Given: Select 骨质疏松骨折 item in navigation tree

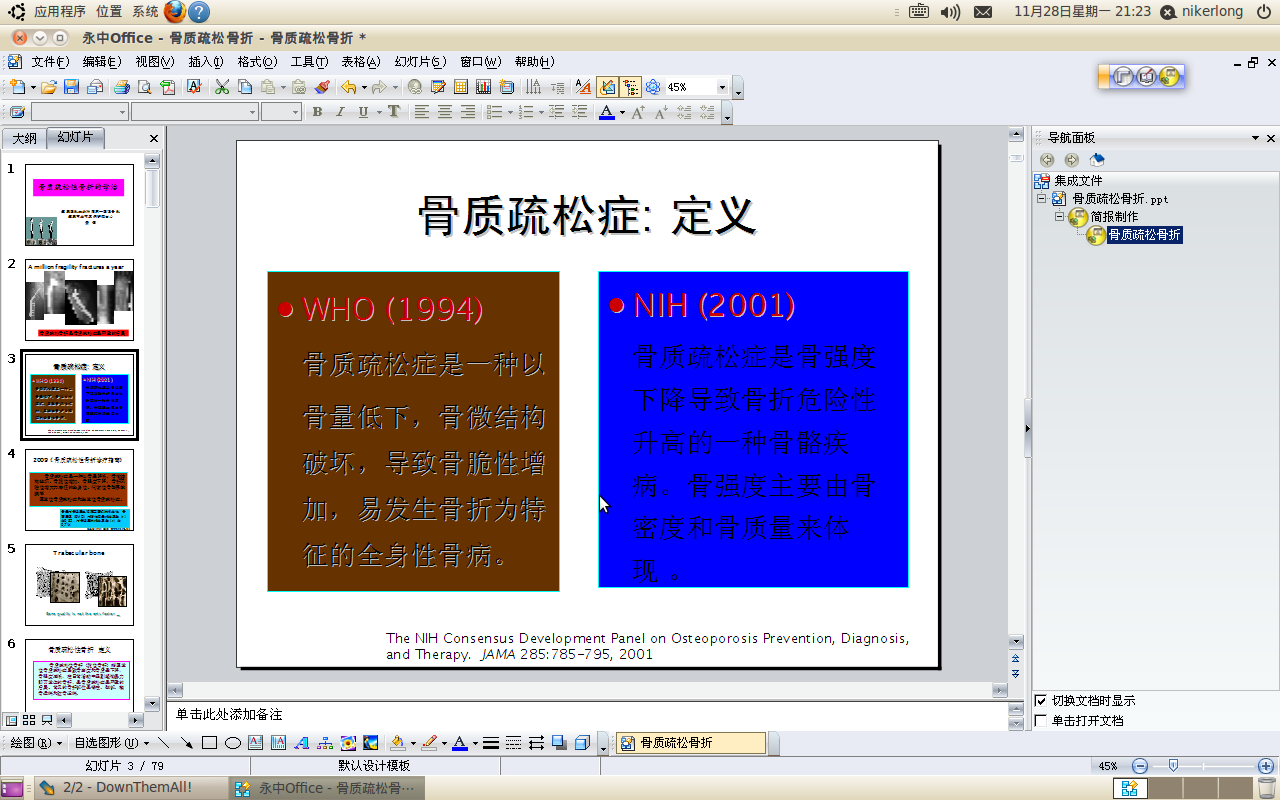Looking at the screenshot, I should click(1144, 235).
